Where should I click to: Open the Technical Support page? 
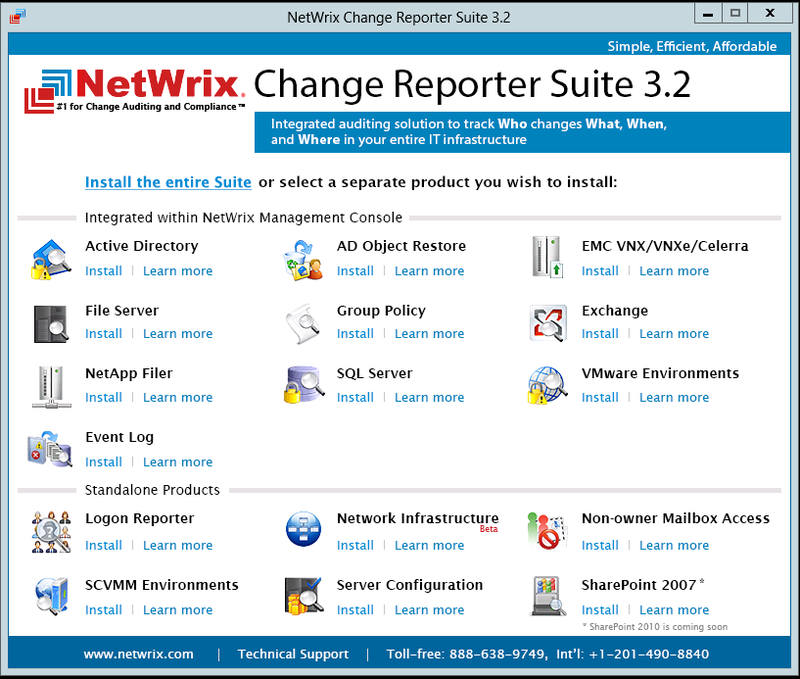[x=292, y=654]
